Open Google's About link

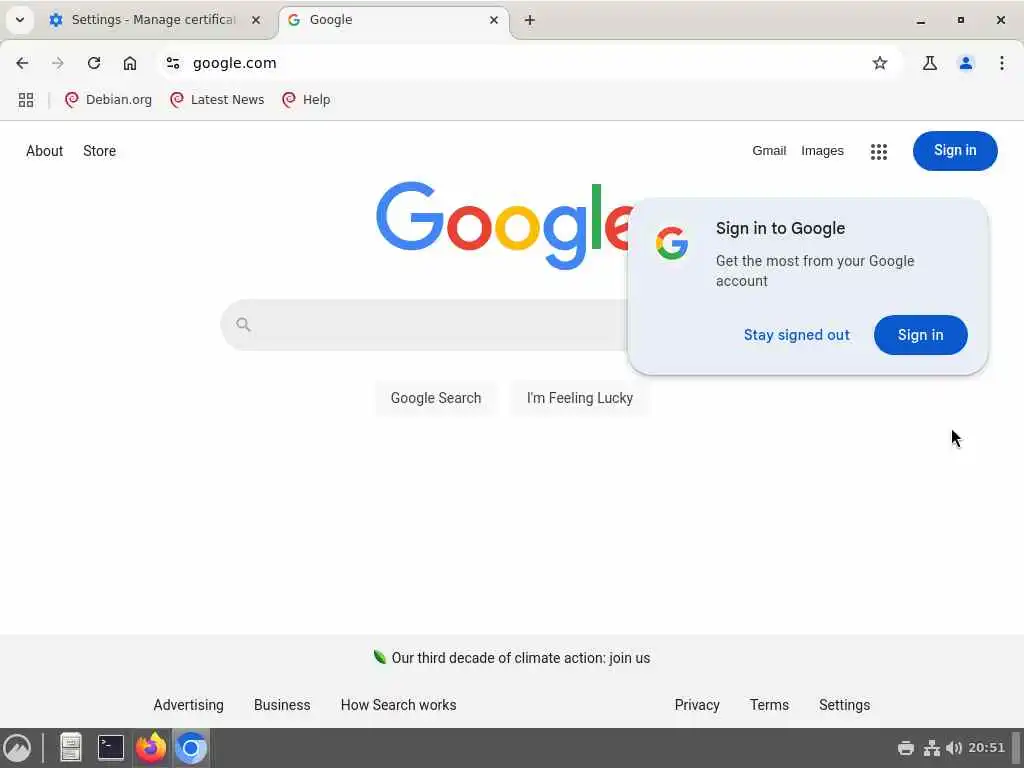pos(44,151)
